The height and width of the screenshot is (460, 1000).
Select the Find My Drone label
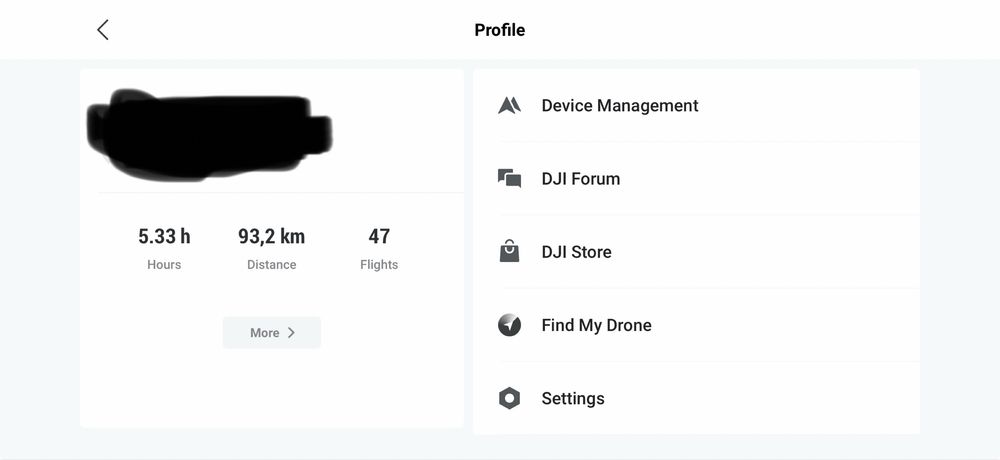point(596,325)
